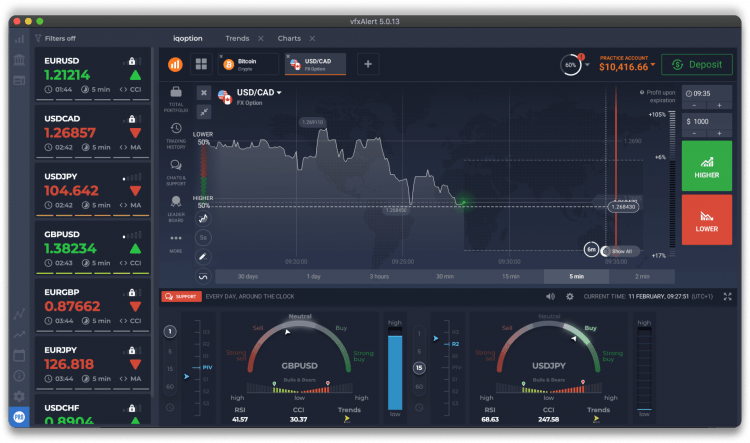Click the red LOWER button
This screenshot has height=443, width=750.
point(706,220)
